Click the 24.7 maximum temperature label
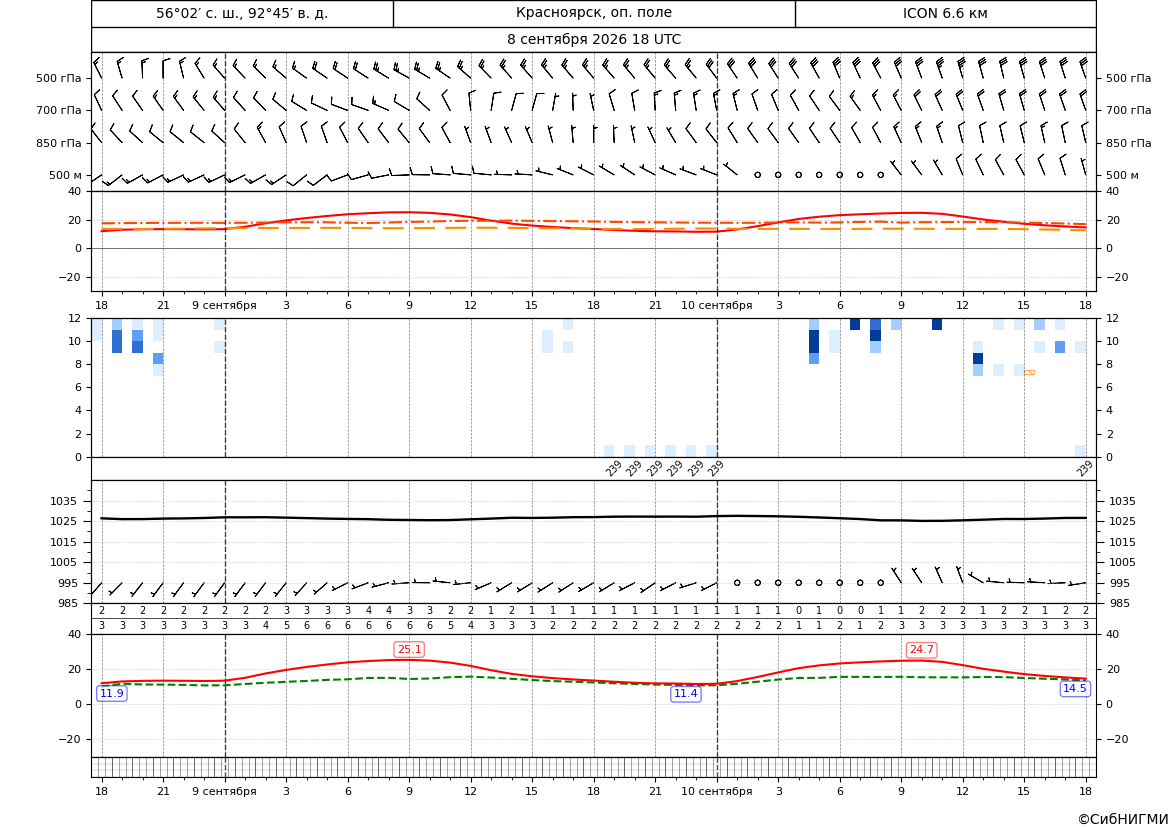1169x827 pixels. [x=921, y=650]
